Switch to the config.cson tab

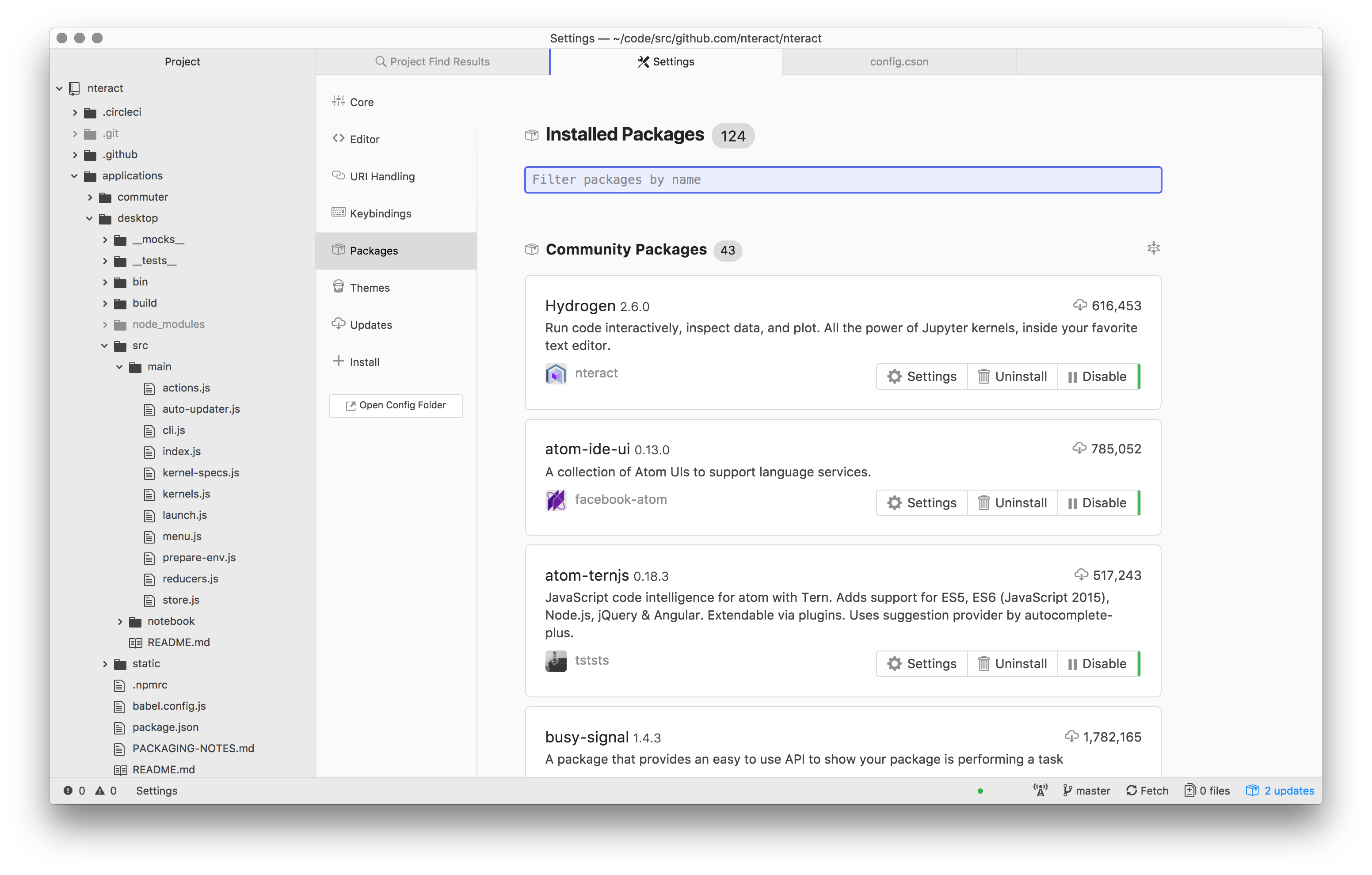tap(898, 61)
